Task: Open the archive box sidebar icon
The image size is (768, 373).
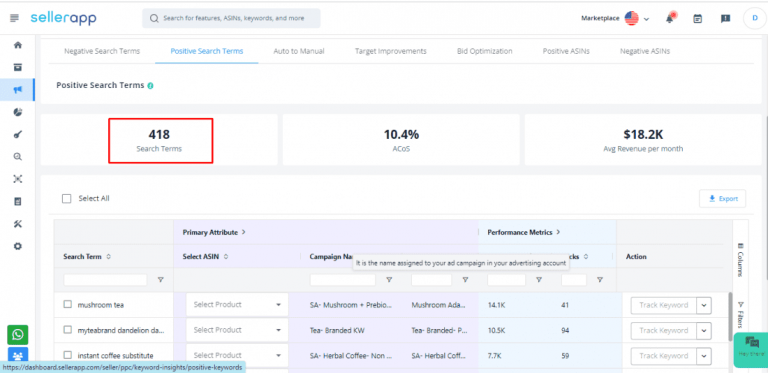Action: point(18,67)
